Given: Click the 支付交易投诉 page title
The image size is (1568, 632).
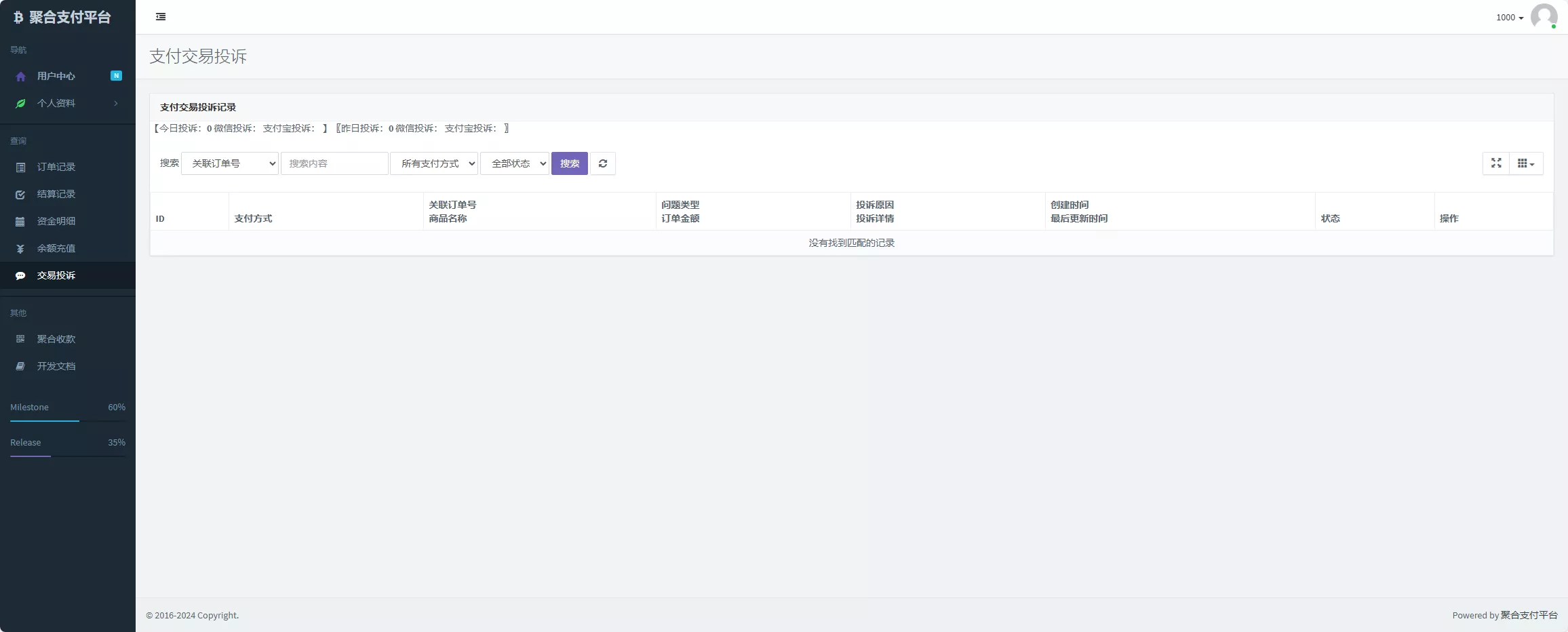Looking at the screenshot, I should (198, 56).
